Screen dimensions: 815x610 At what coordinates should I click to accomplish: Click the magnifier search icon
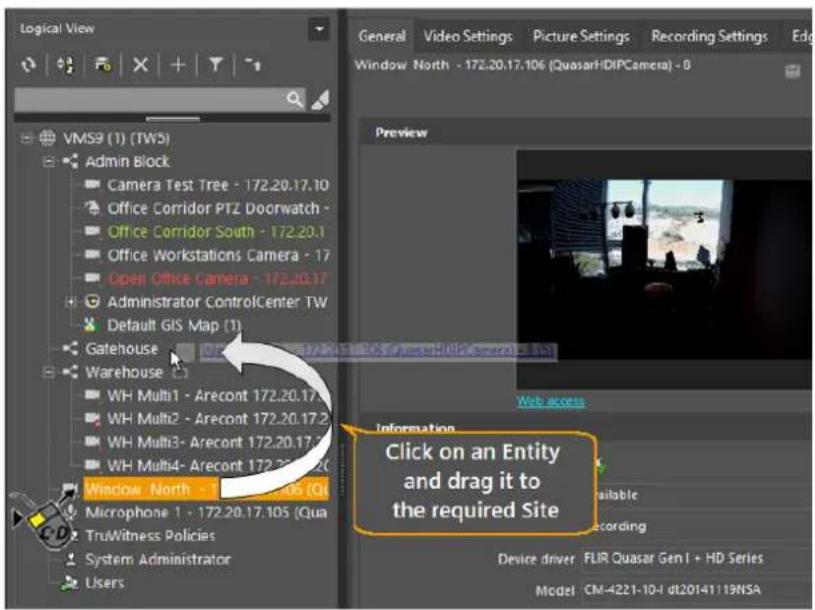click(x=294, y=99)
